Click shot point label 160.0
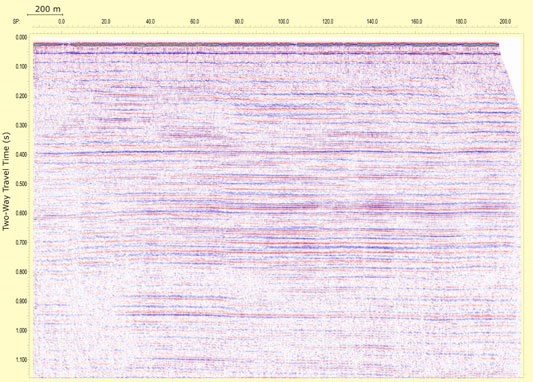 click(416, 22)
